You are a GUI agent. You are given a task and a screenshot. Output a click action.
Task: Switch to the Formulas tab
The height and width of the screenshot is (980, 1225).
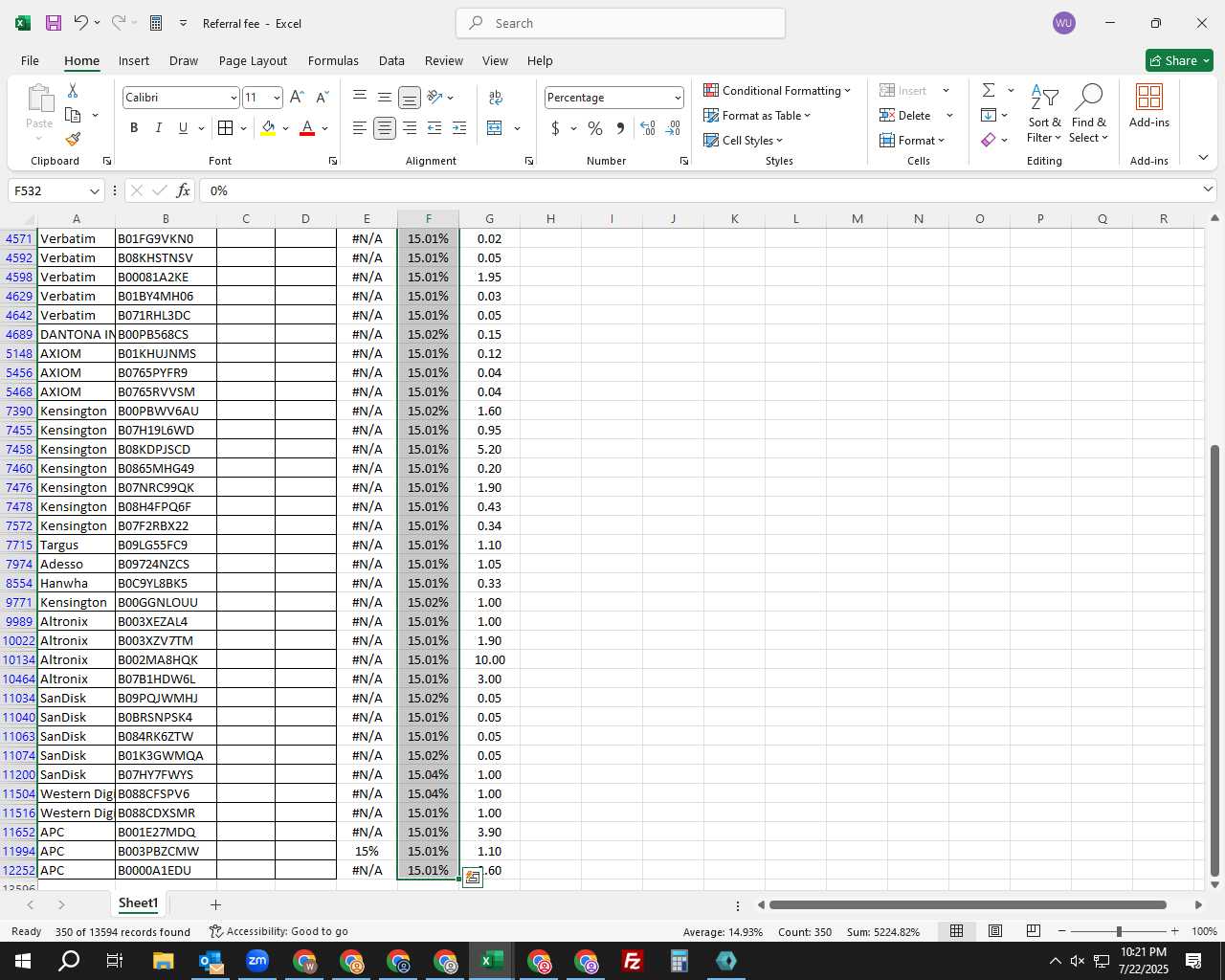(x=333, y=60)
